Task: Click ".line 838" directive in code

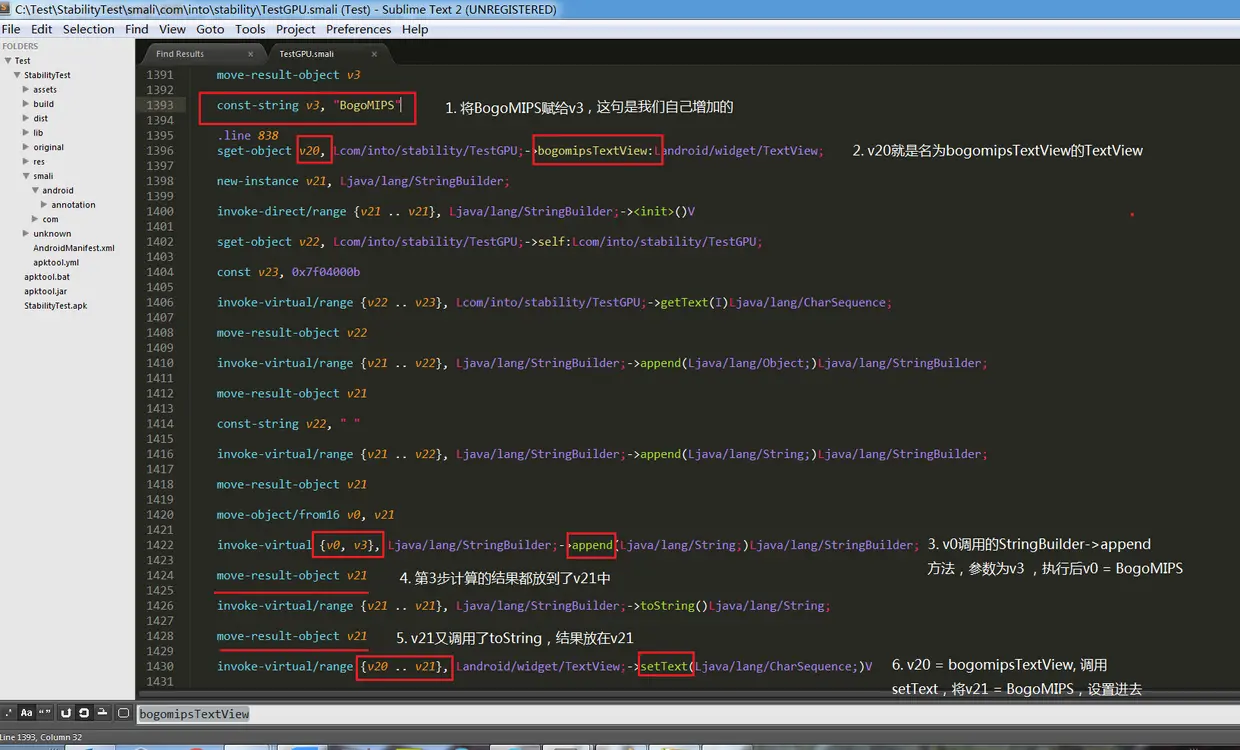Action: [x=247, y=136]
